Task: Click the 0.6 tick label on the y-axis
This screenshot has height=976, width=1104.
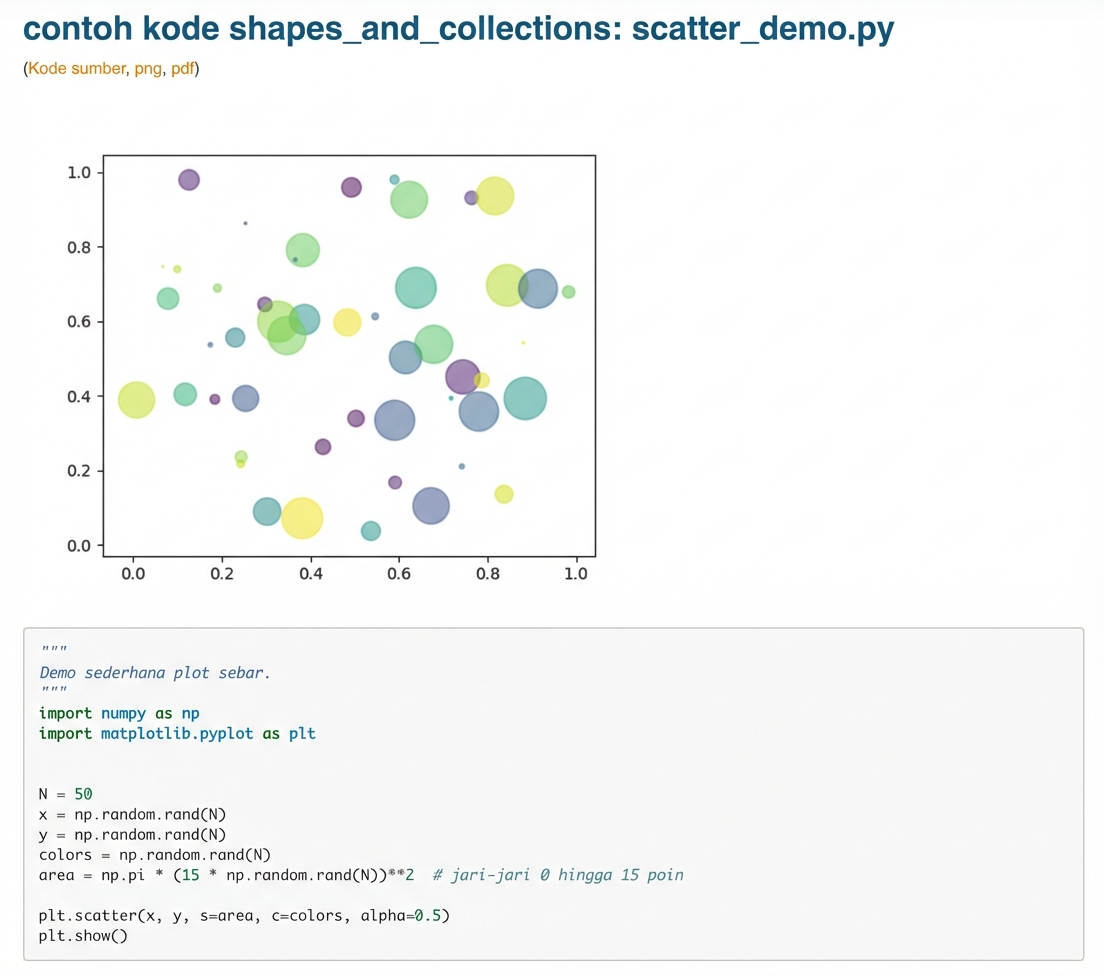Action: [x=79, y=322]
